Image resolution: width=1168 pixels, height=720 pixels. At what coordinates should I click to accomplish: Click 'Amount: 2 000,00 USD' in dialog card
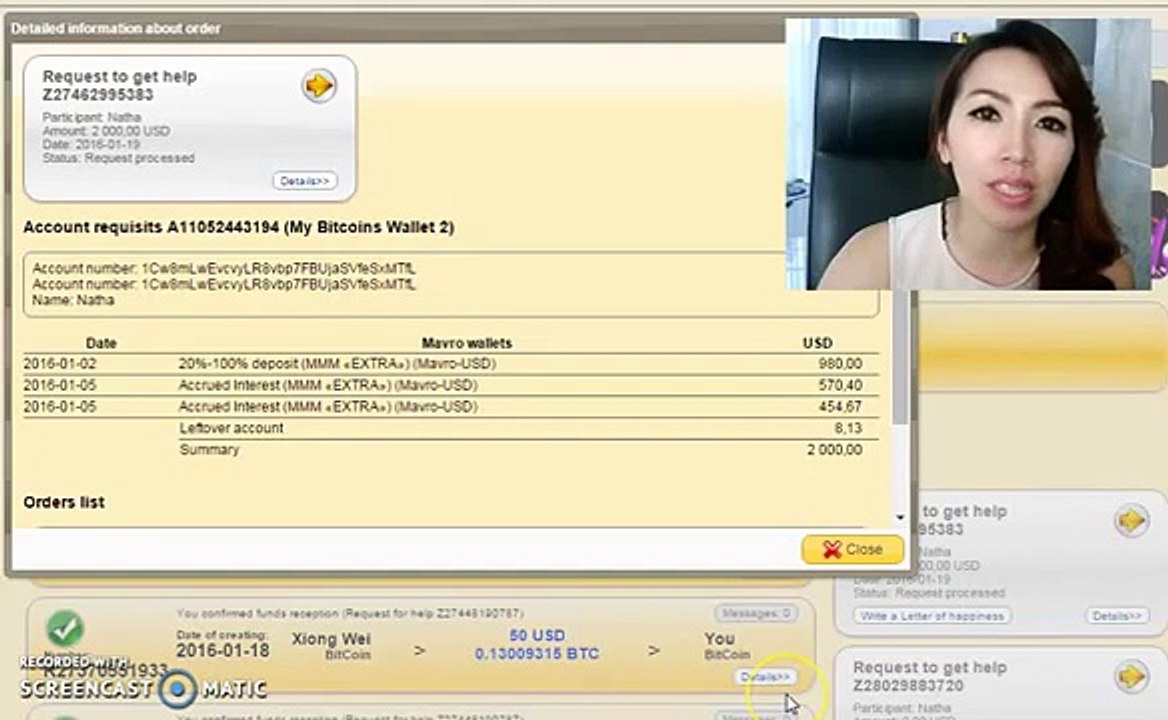pyautogui.click(x=106, y=131)
